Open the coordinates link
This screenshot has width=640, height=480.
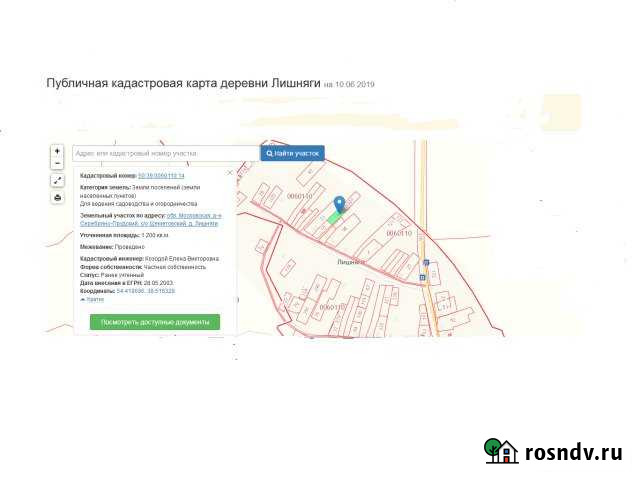coord(146,291)
